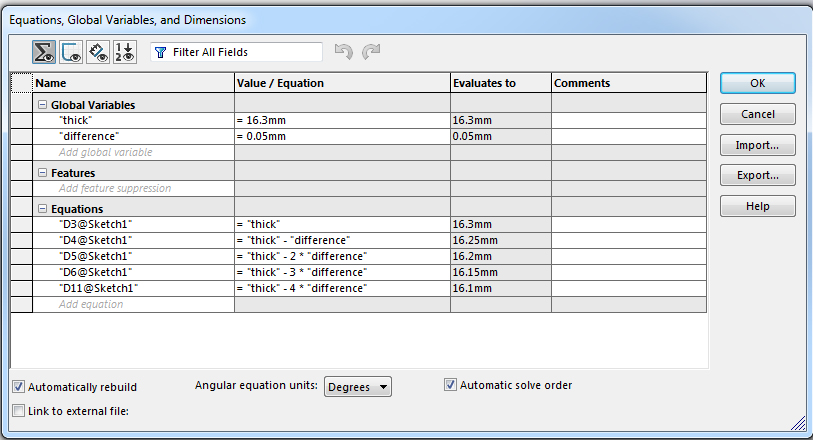Click the filter funnel icon
813x440 pixels.
coord(161,52)
